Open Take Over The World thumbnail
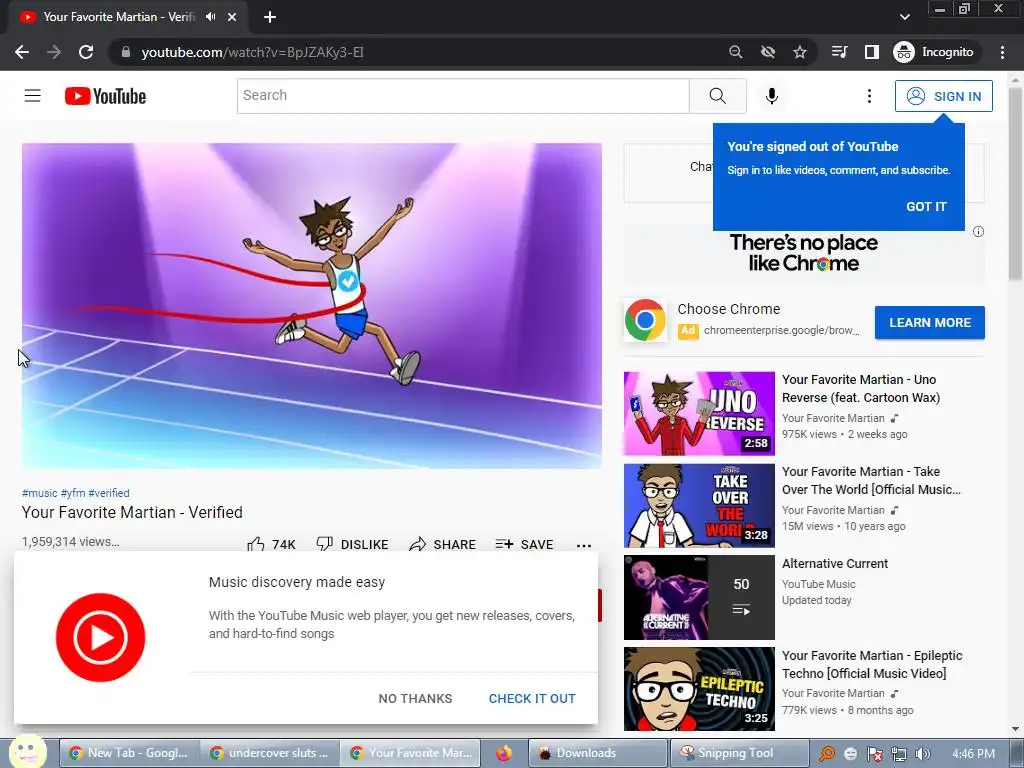The width and height of the screenshot is (1024, 768). coord(699,505)
